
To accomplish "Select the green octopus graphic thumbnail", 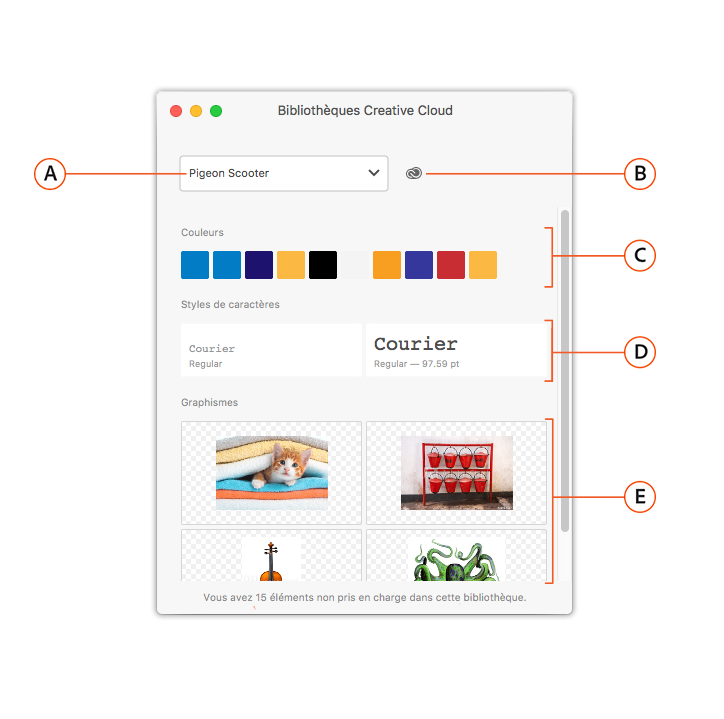I will 456,555.
